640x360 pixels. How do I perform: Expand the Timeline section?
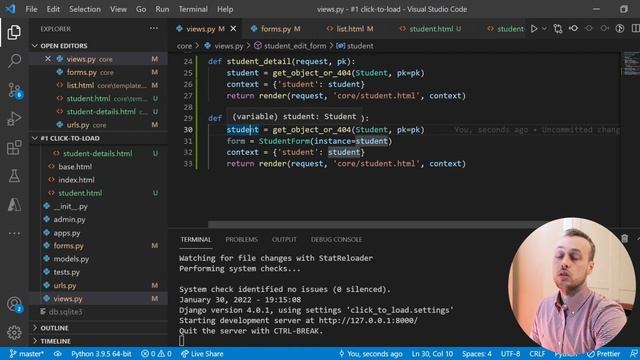(98, 341)
